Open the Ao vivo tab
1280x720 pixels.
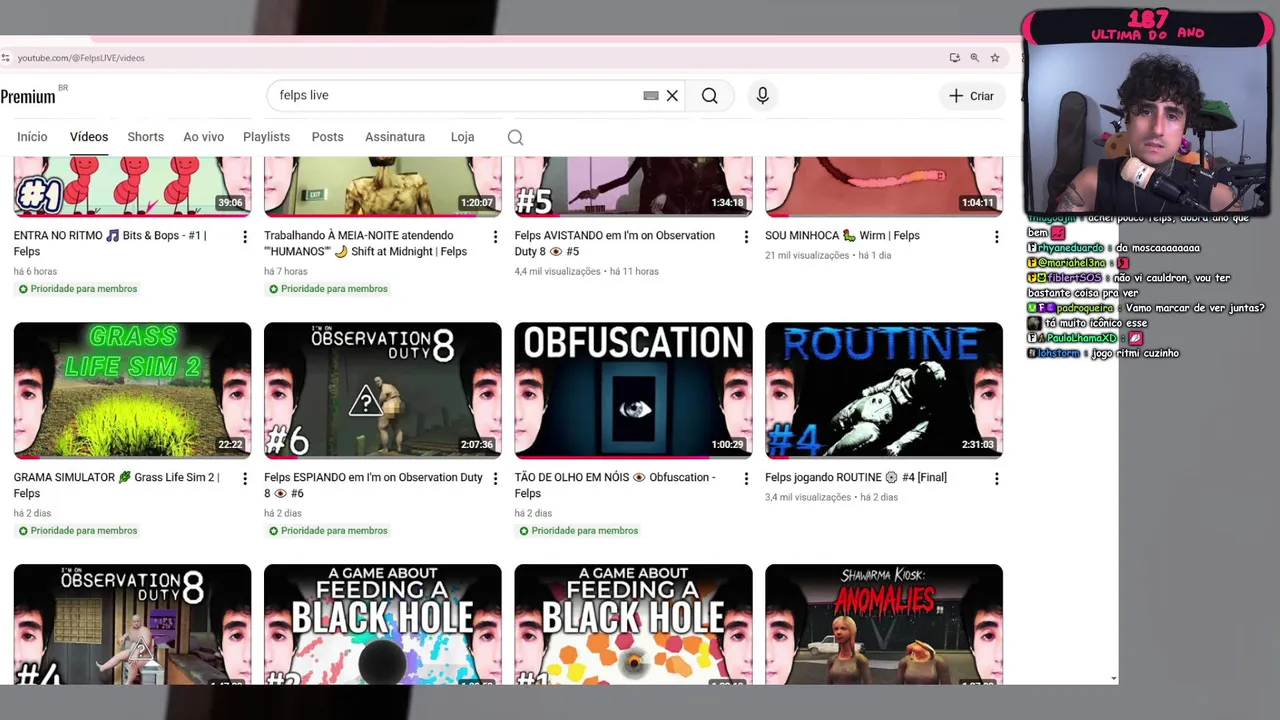(x=203, y=137)
